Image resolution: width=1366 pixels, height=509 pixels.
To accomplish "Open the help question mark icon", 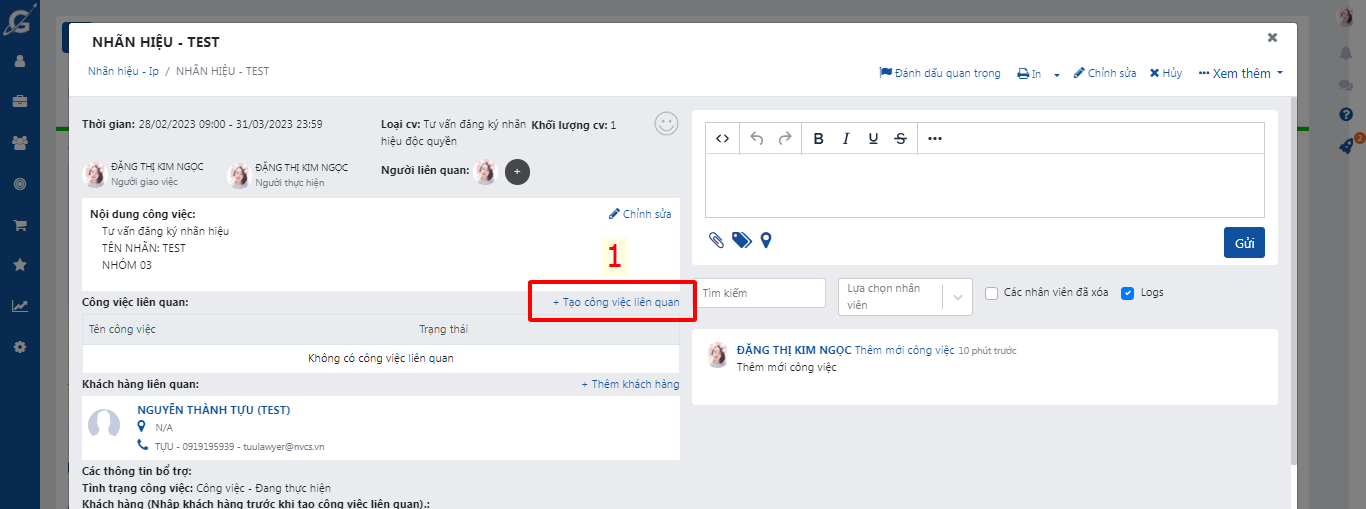I will [1346, 114].
